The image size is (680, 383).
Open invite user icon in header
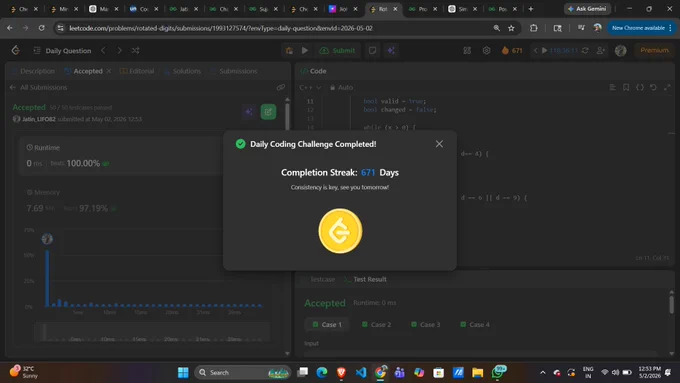601,51
